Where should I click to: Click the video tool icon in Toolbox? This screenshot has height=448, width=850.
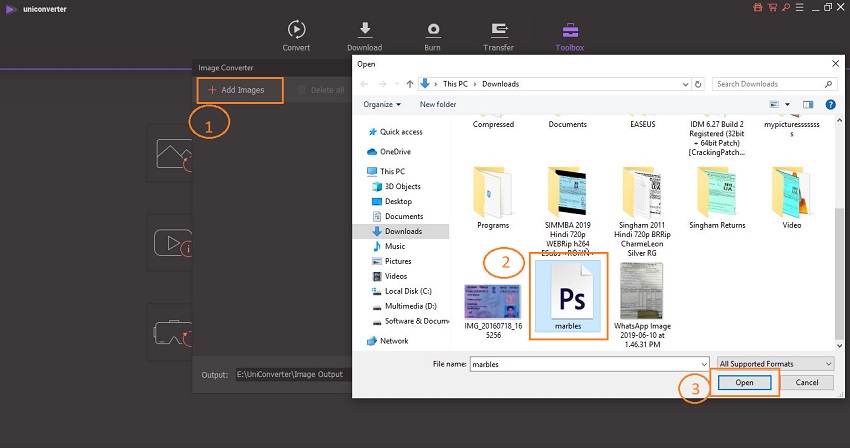[x=172, y=243]
